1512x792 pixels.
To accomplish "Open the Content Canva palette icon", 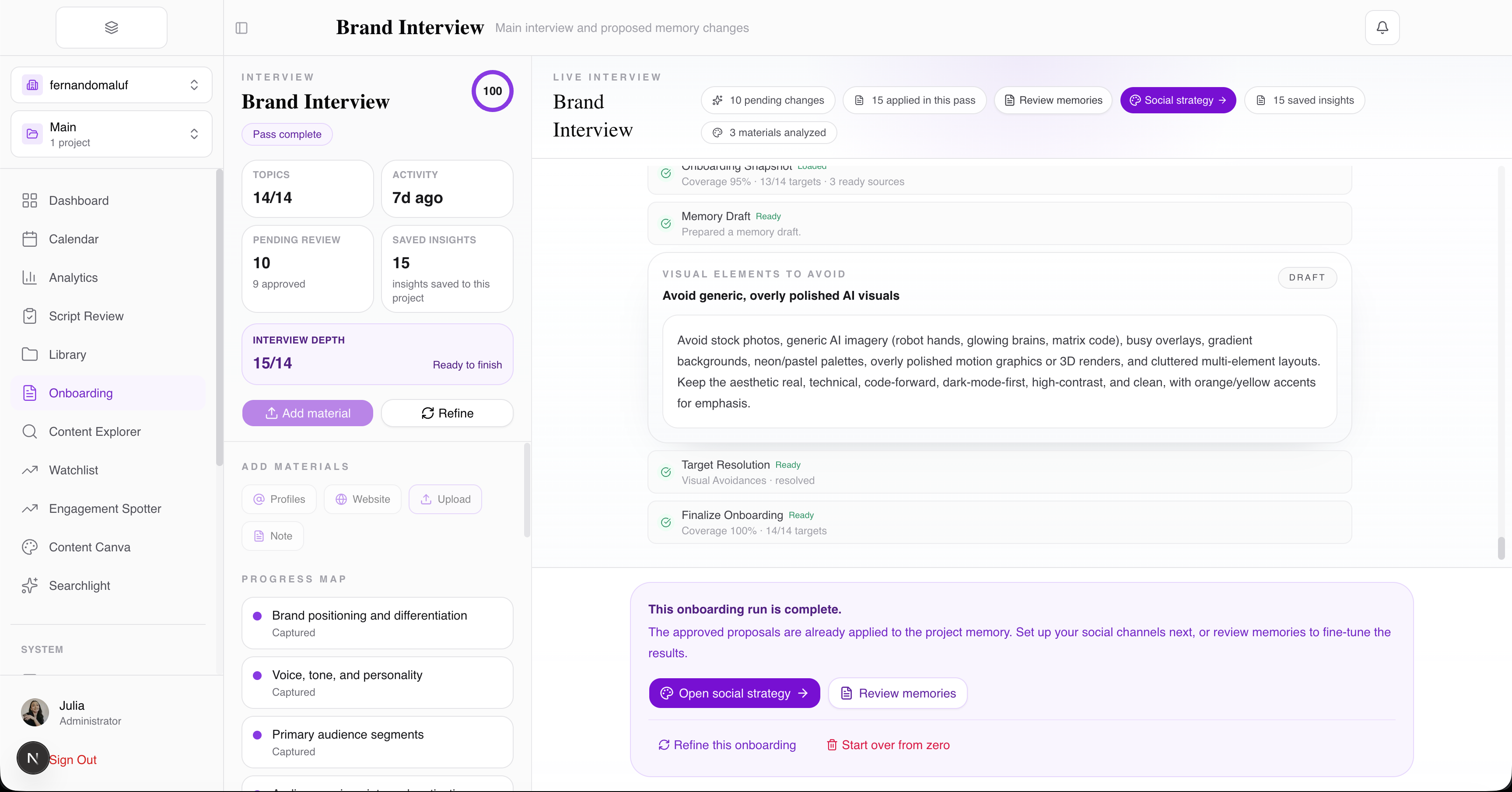I will tap(29, 547).
